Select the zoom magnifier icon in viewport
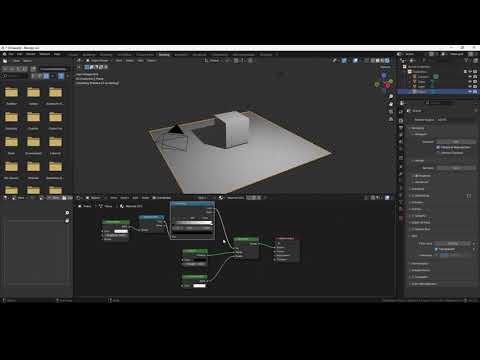 391,96
